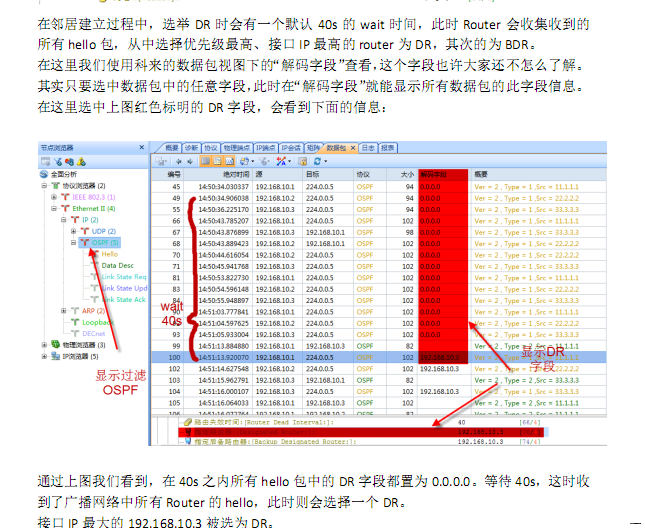Toggle the packet list pane layout button
This screenshot has width=645, height=528.
(x=205, y=161)
